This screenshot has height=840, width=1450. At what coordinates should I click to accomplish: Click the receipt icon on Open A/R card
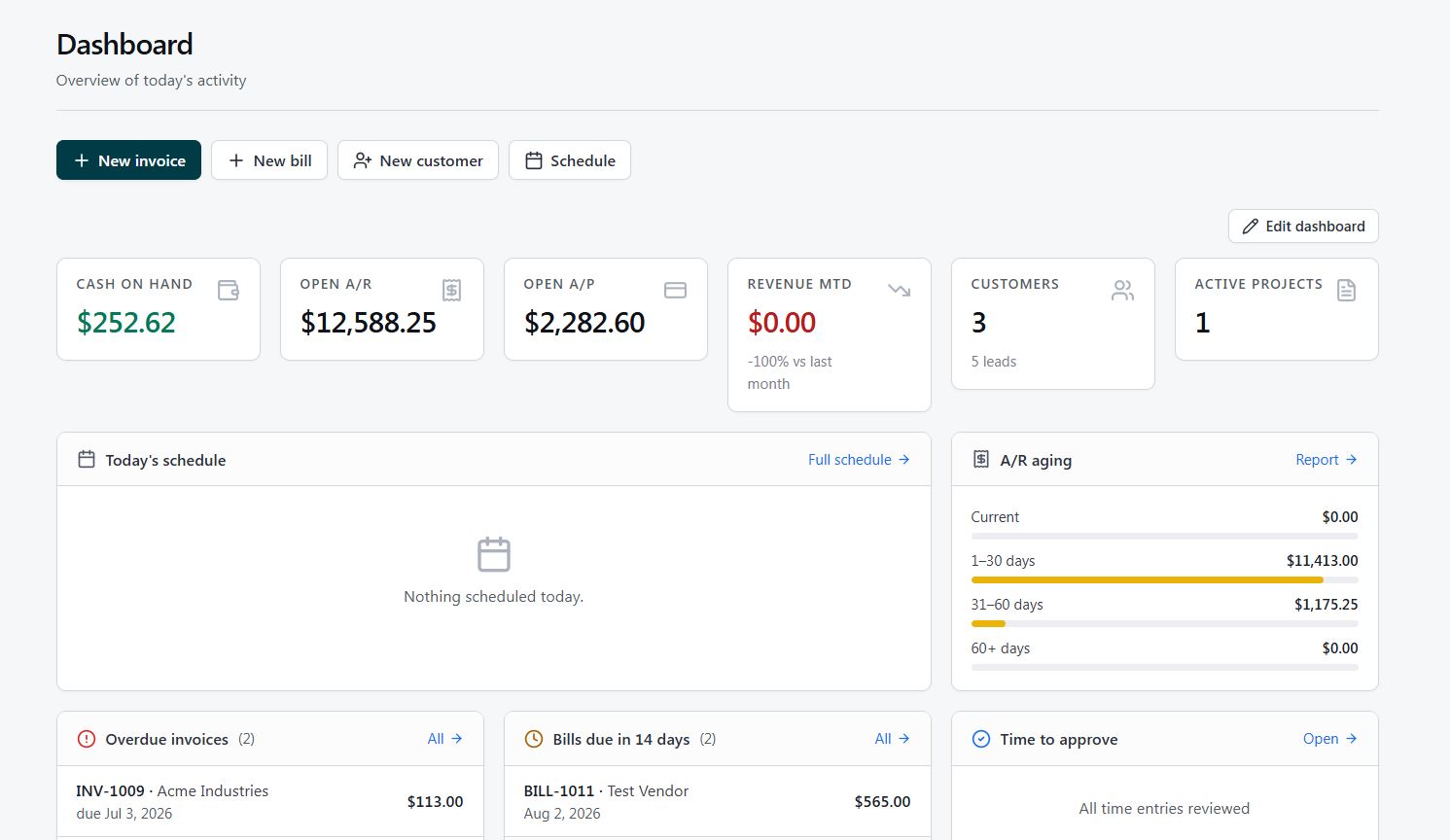451,290
